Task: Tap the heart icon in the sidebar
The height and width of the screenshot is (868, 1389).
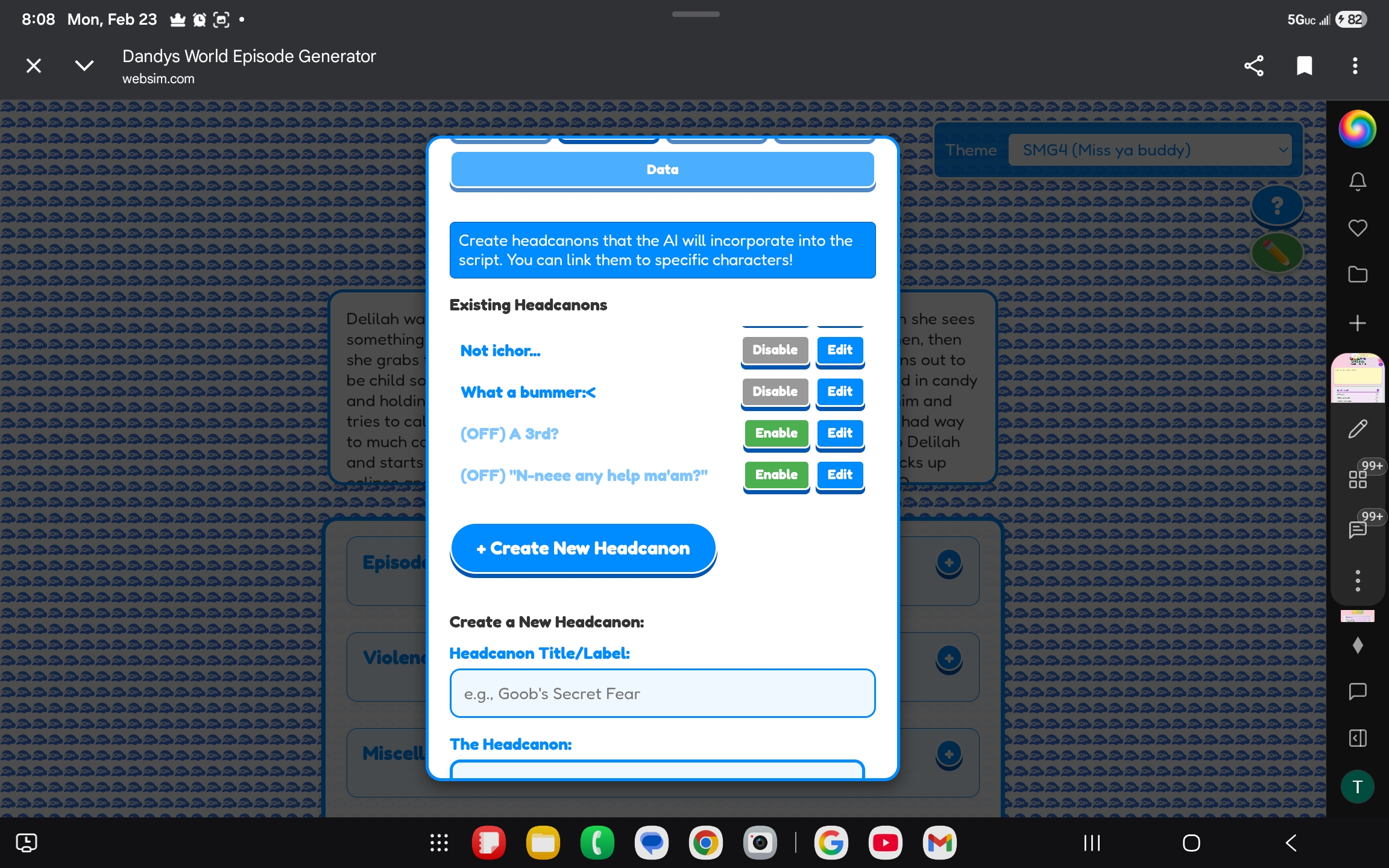Action: tap(1357, 228)
